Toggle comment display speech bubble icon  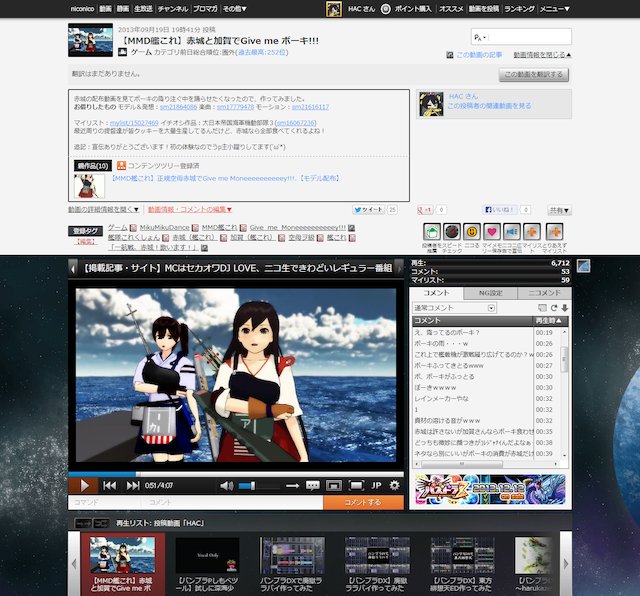click(312, 485)
